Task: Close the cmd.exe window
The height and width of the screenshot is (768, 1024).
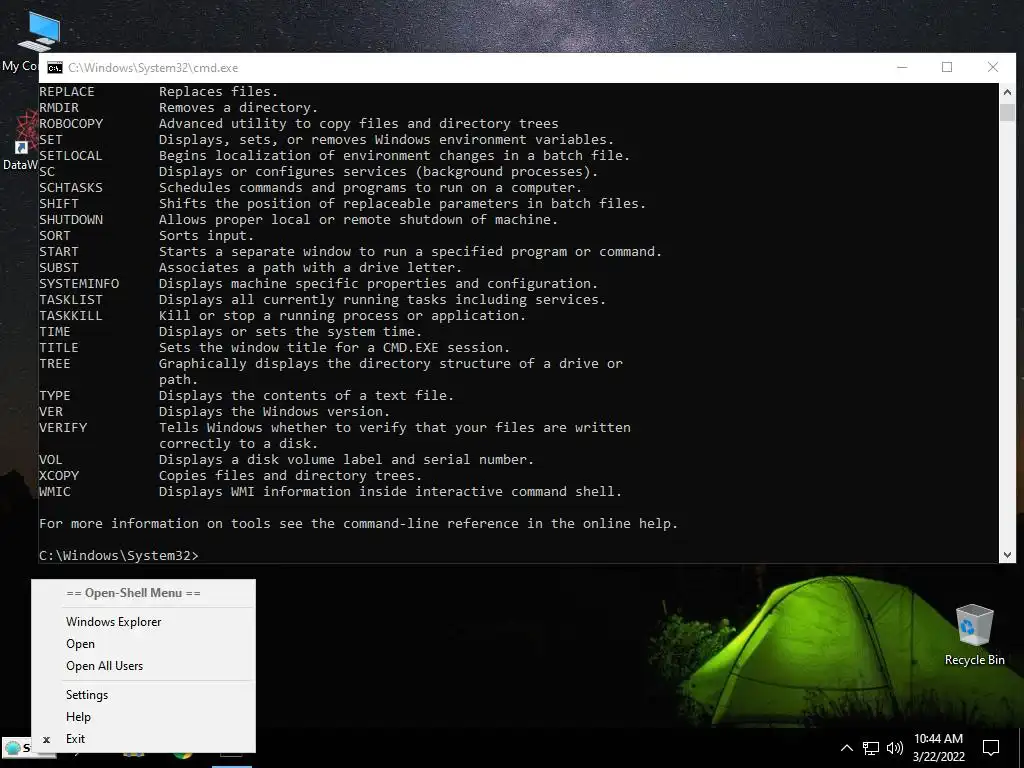Action: (993, 67)
